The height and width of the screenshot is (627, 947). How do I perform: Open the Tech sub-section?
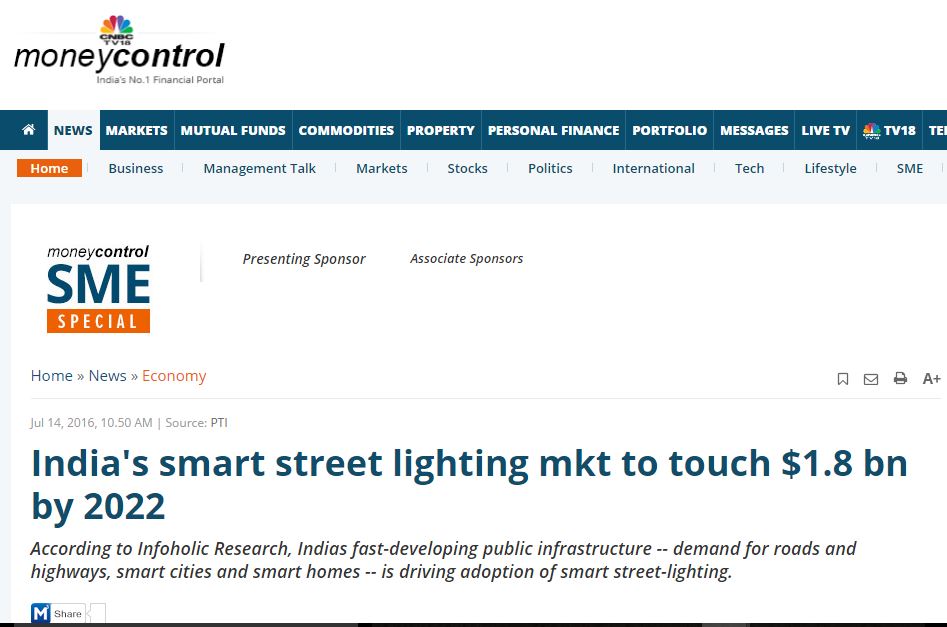pyautogui.click(x=750, y=169)
